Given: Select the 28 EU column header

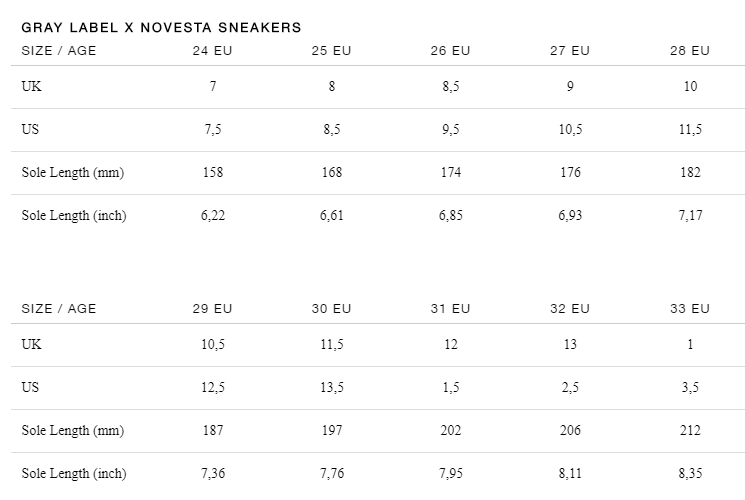Looking at the screenshot, I should [690, 50].
